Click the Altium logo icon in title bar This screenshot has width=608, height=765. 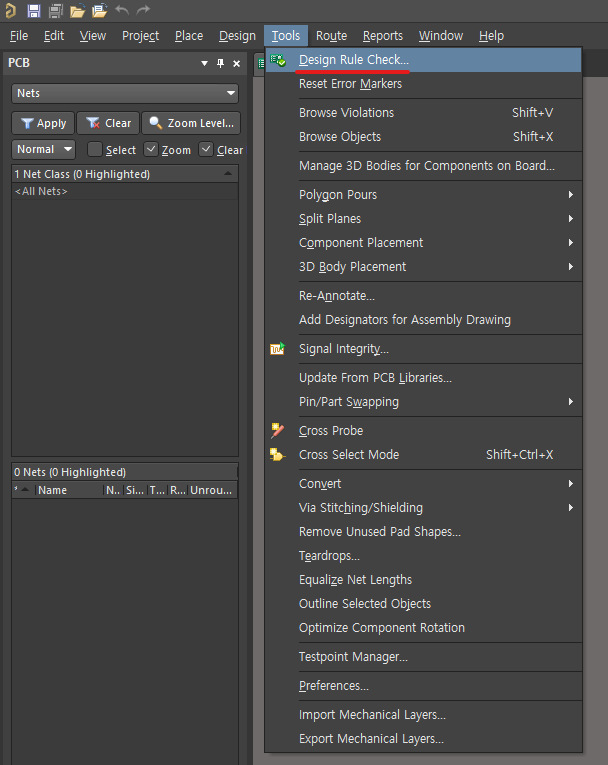coord(11,10)
